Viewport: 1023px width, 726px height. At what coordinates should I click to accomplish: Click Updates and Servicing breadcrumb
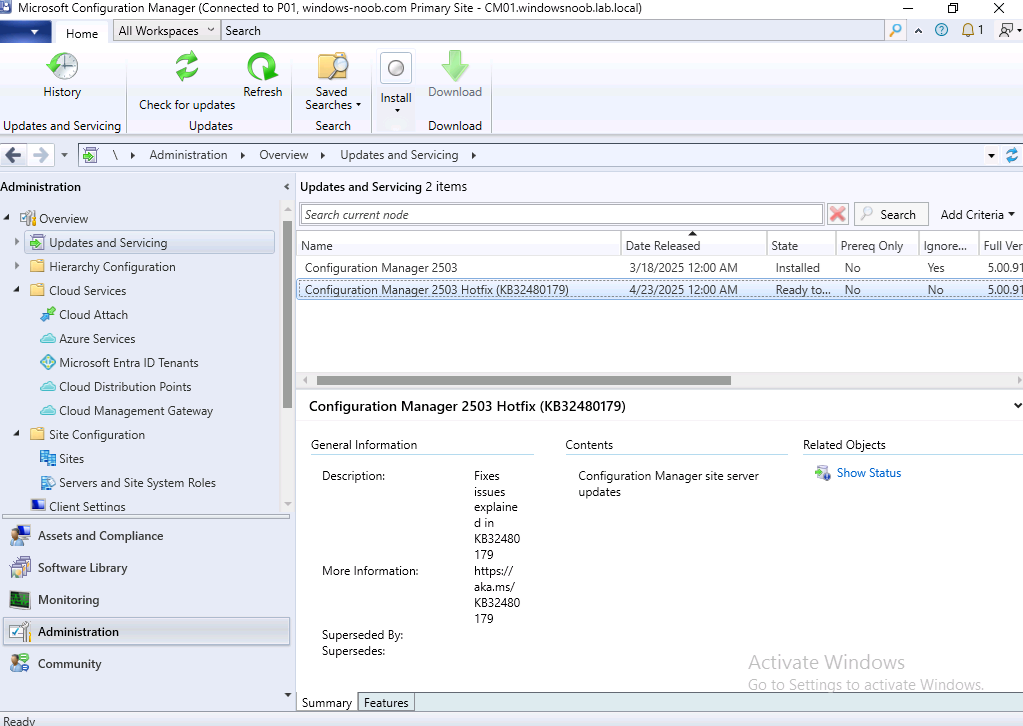click(x=399, y=155)
